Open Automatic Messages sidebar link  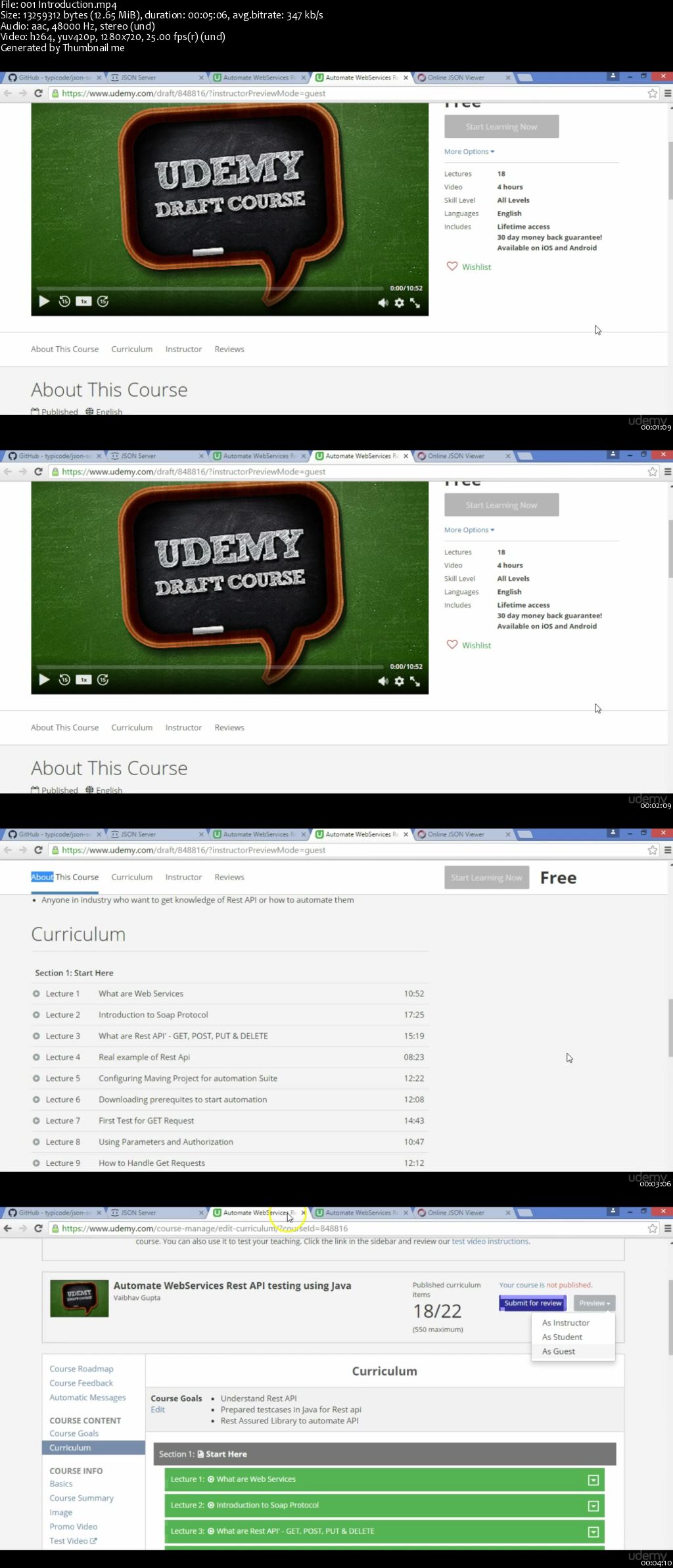click(87, 1397)
